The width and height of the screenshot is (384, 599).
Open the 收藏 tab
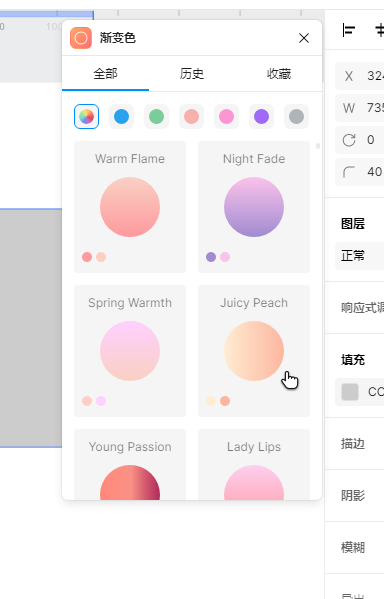click(279, 73)
